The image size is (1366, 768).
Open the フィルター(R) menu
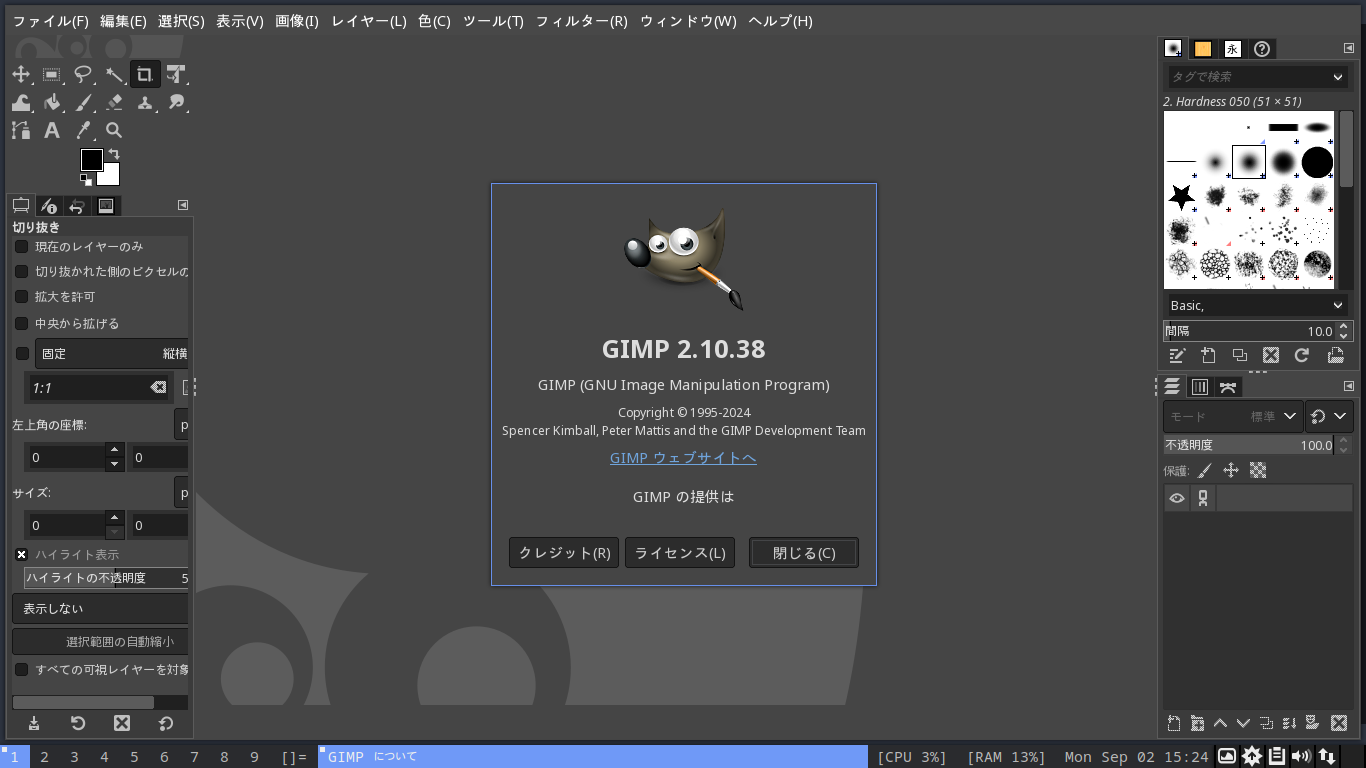pos(581,21)
